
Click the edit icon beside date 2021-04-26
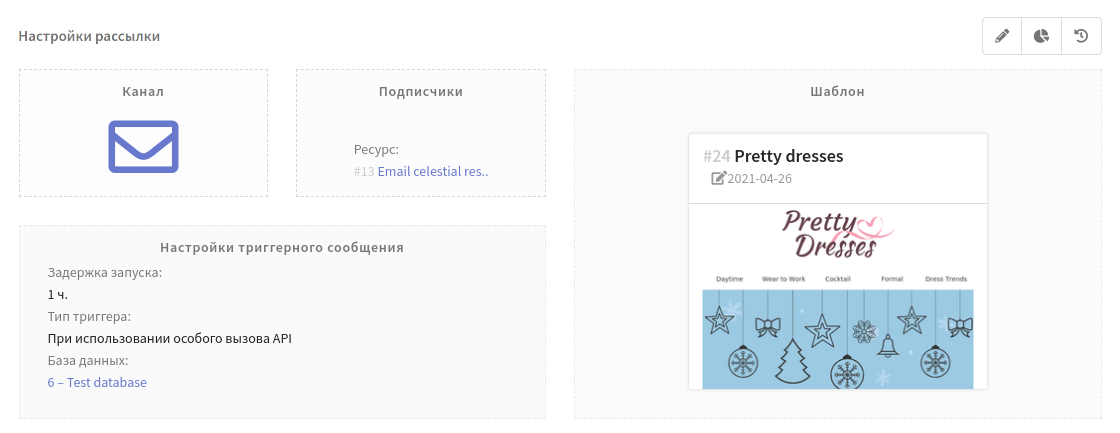tap(718, 178)
